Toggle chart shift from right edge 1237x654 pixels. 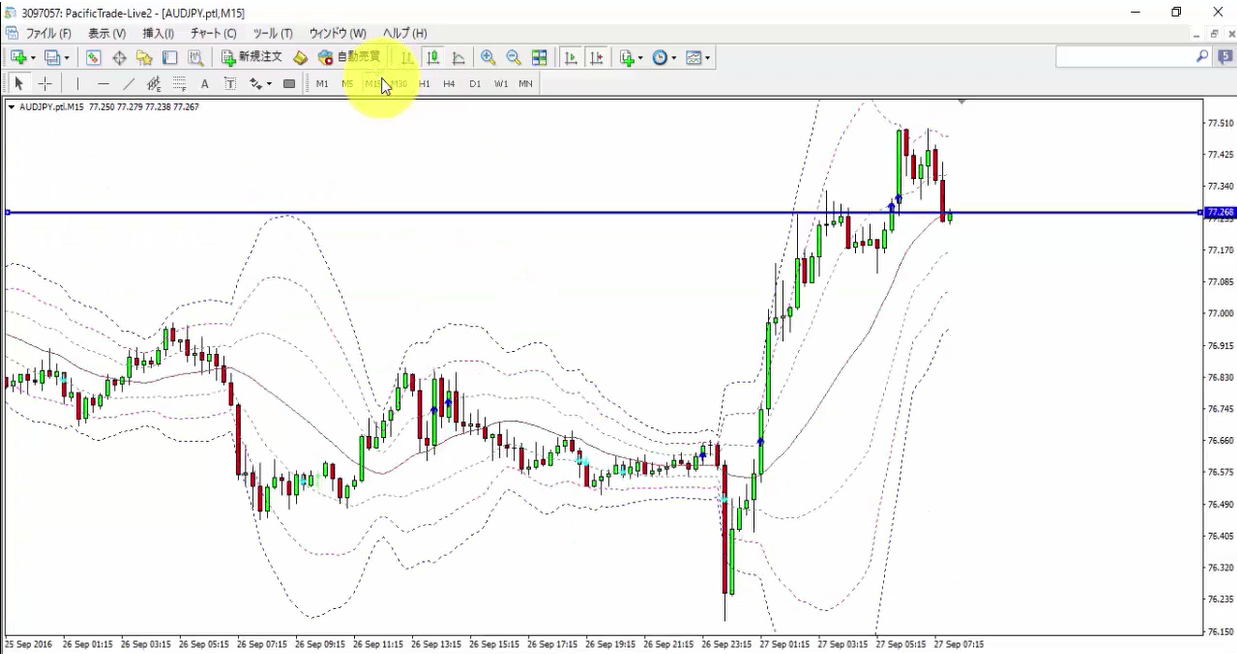click(597, 58)
